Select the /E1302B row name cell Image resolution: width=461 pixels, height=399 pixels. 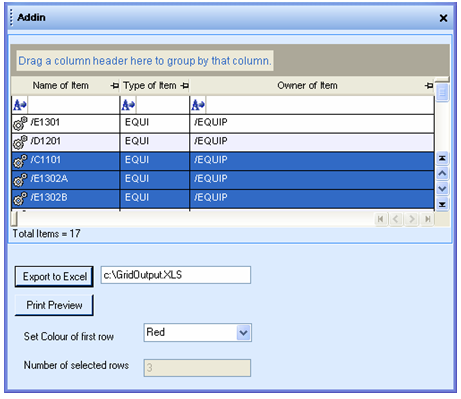pos(66,199)
